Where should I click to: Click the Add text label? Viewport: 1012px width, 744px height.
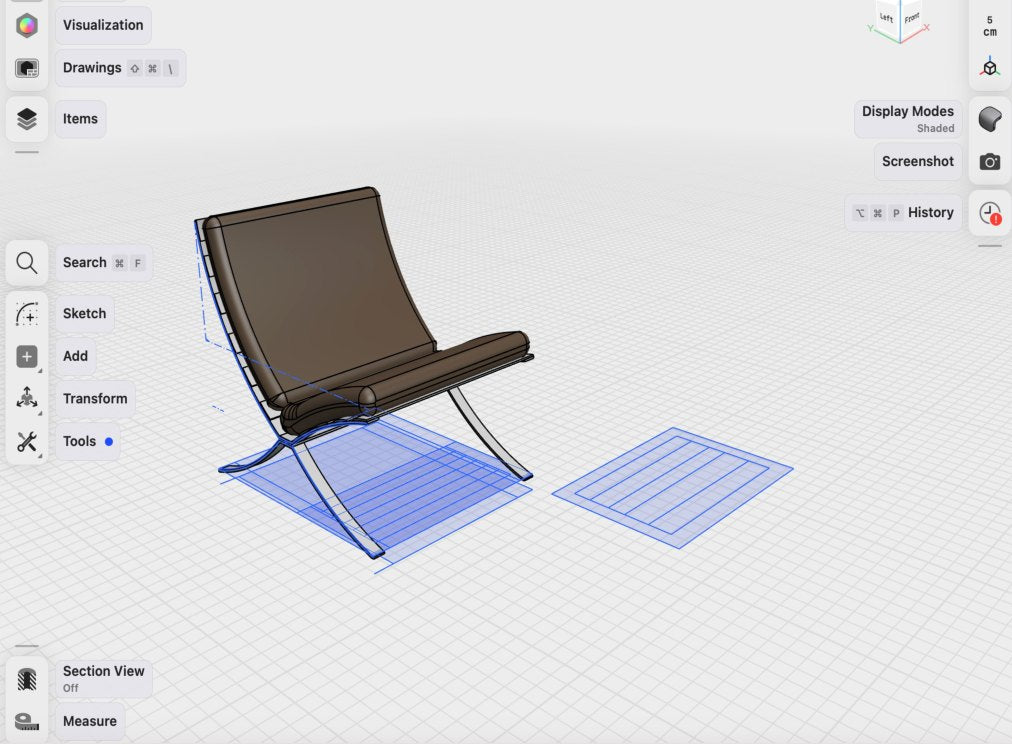click(76, 356)
